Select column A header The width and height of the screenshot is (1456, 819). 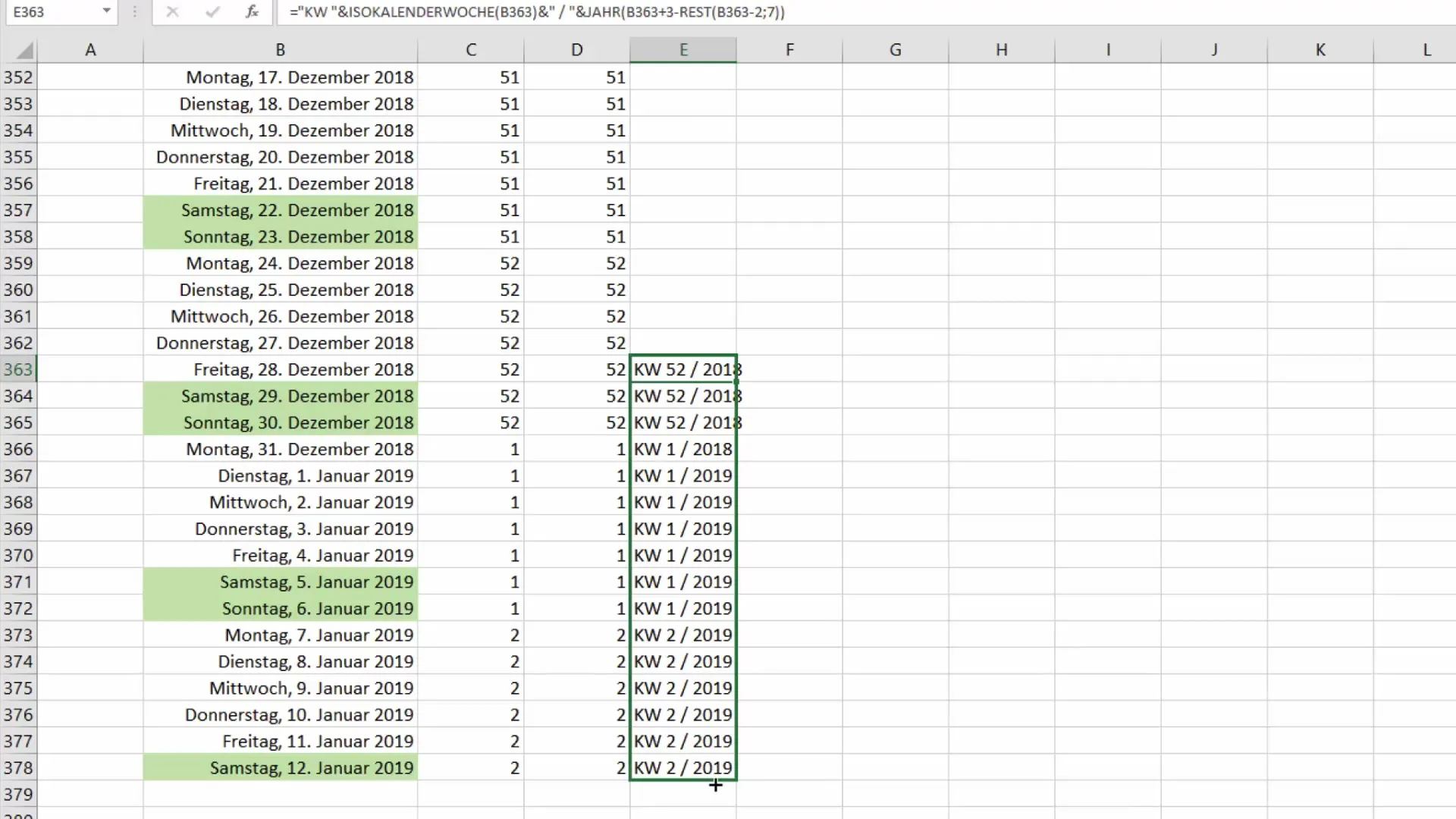coord(90,50)
